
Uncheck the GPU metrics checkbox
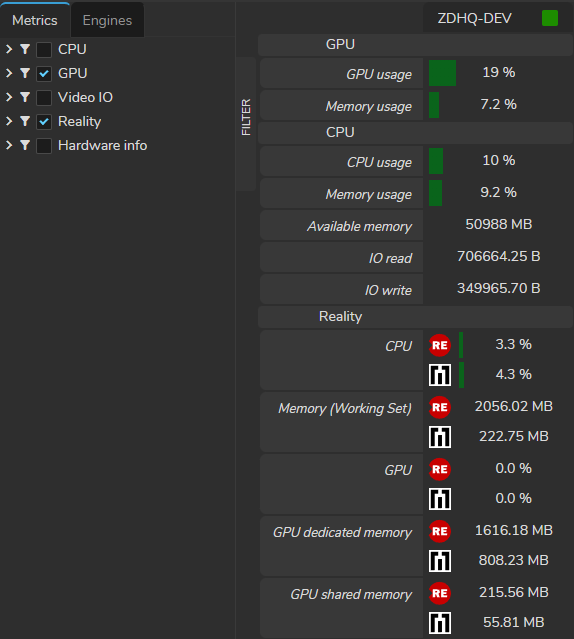coord(44,74)
